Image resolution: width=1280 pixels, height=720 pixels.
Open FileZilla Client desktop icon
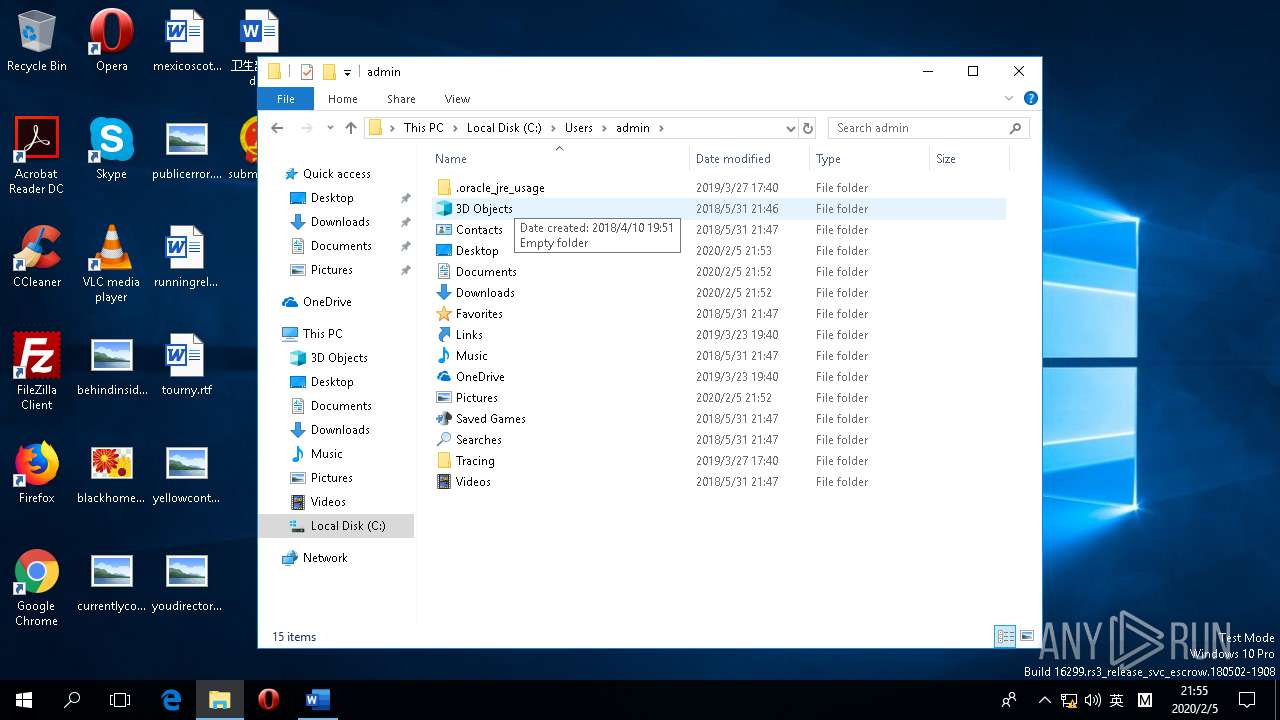37,371
